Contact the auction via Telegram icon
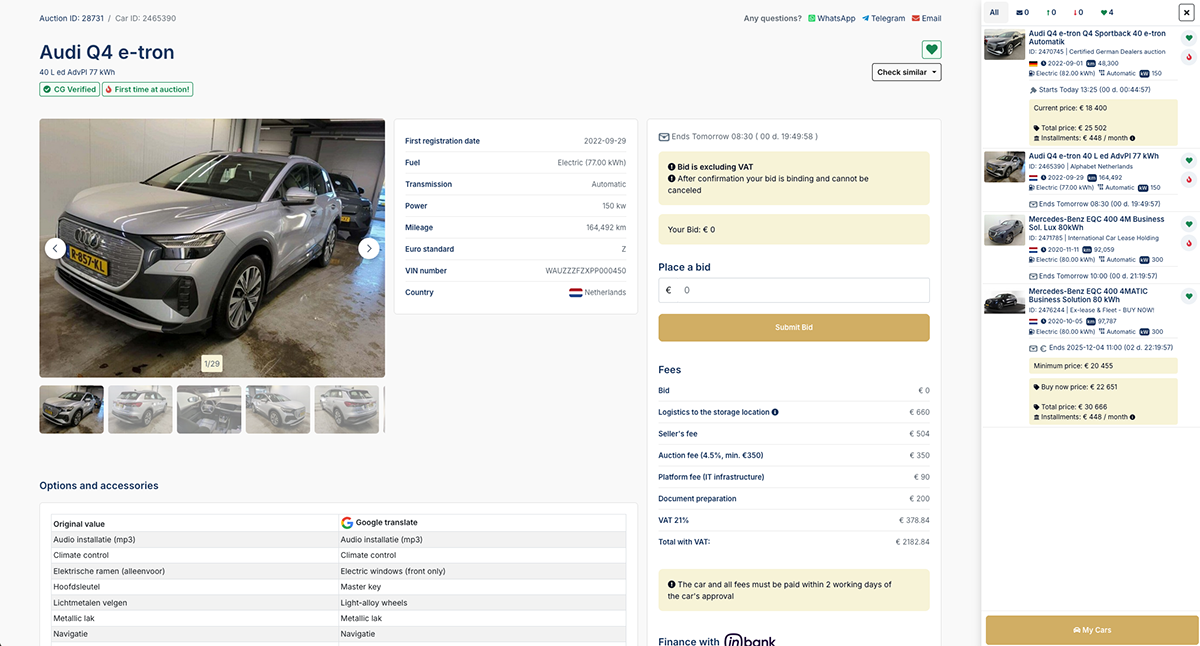This screenshot has width=1200, height=646. [883, 18]
